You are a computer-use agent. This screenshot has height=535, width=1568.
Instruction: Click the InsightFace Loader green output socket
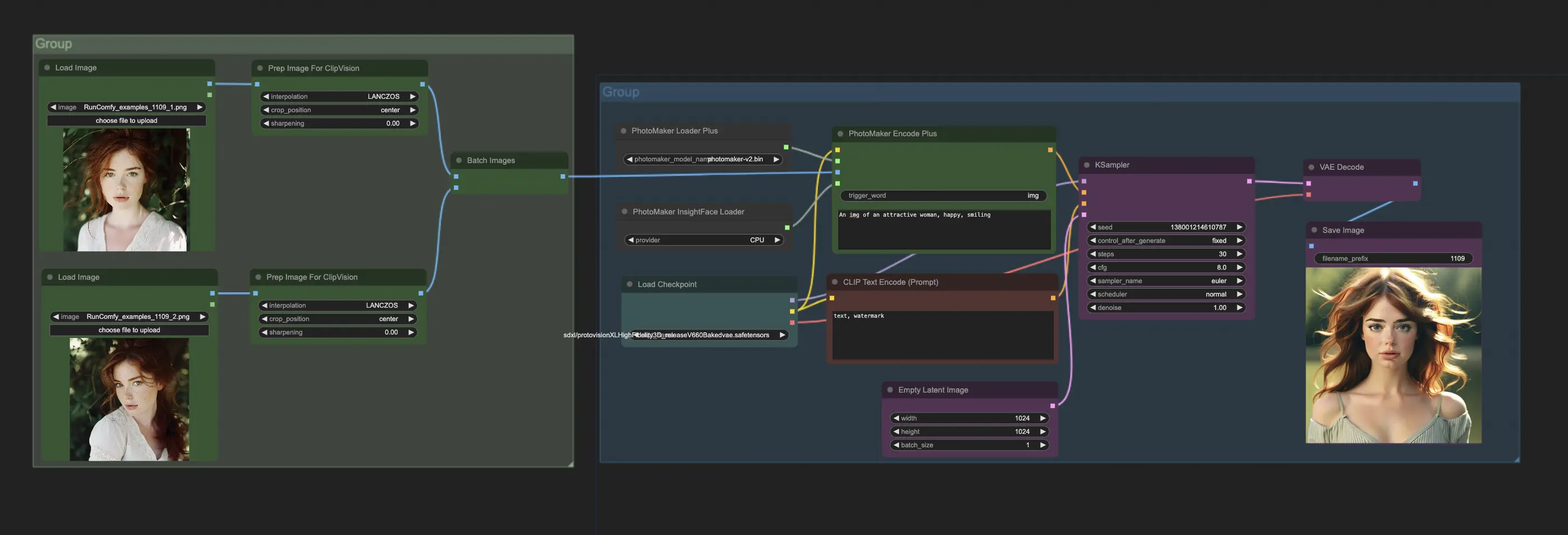(787, 228)
